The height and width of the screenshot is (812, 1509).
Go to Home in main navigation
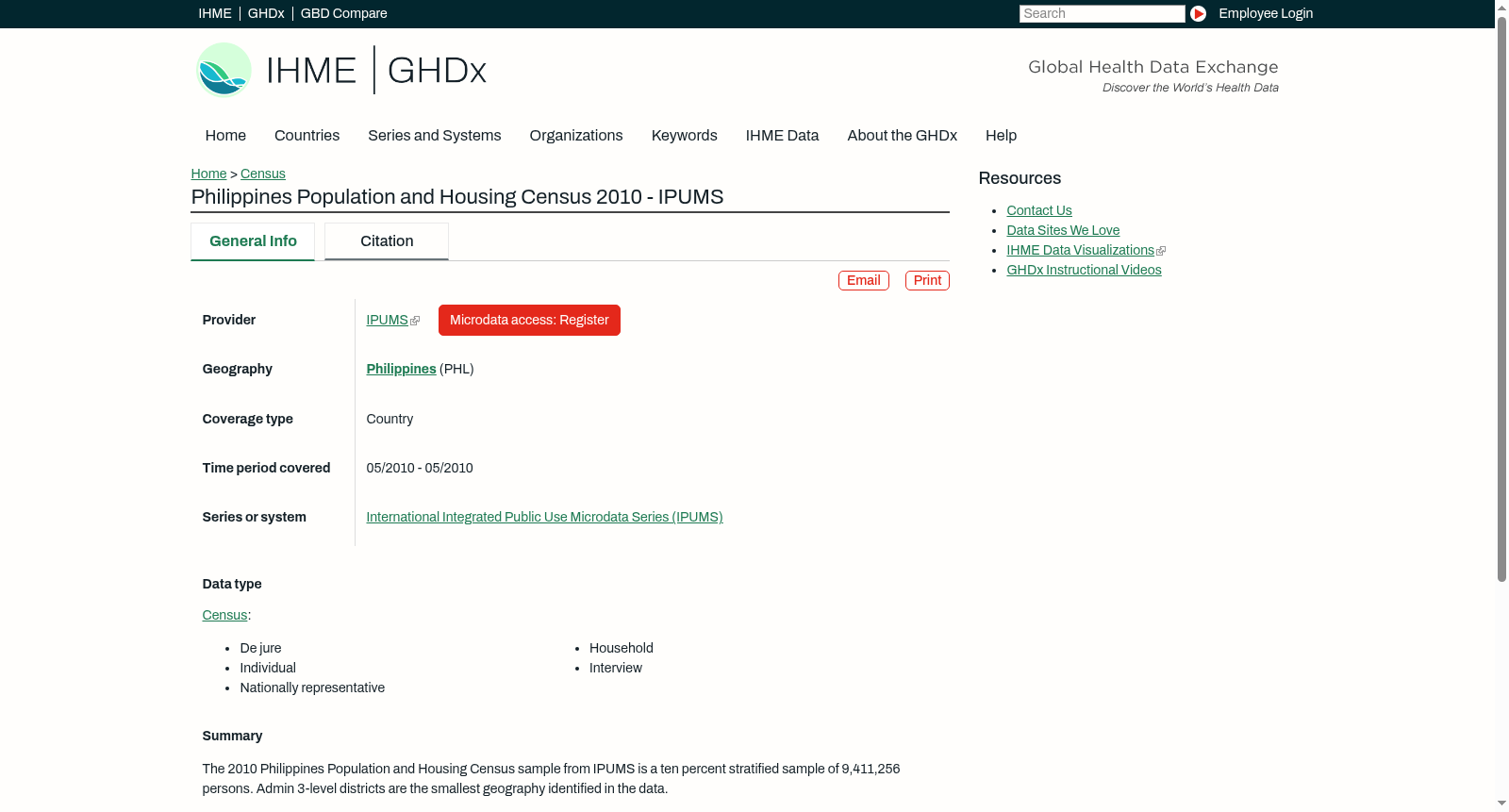[225, 136]
